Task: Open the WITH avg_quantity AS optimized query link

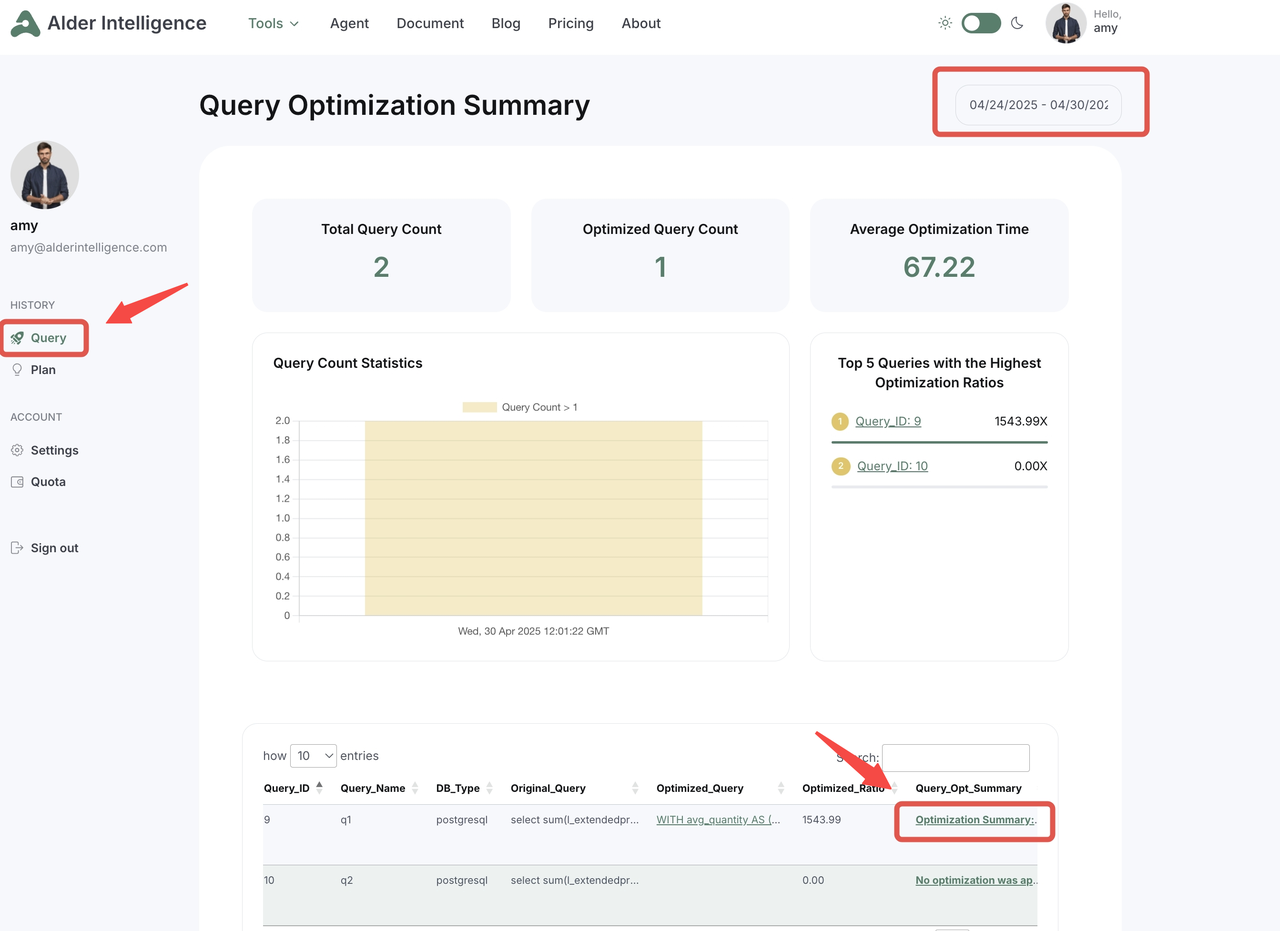Action: (x=719, y=820)
